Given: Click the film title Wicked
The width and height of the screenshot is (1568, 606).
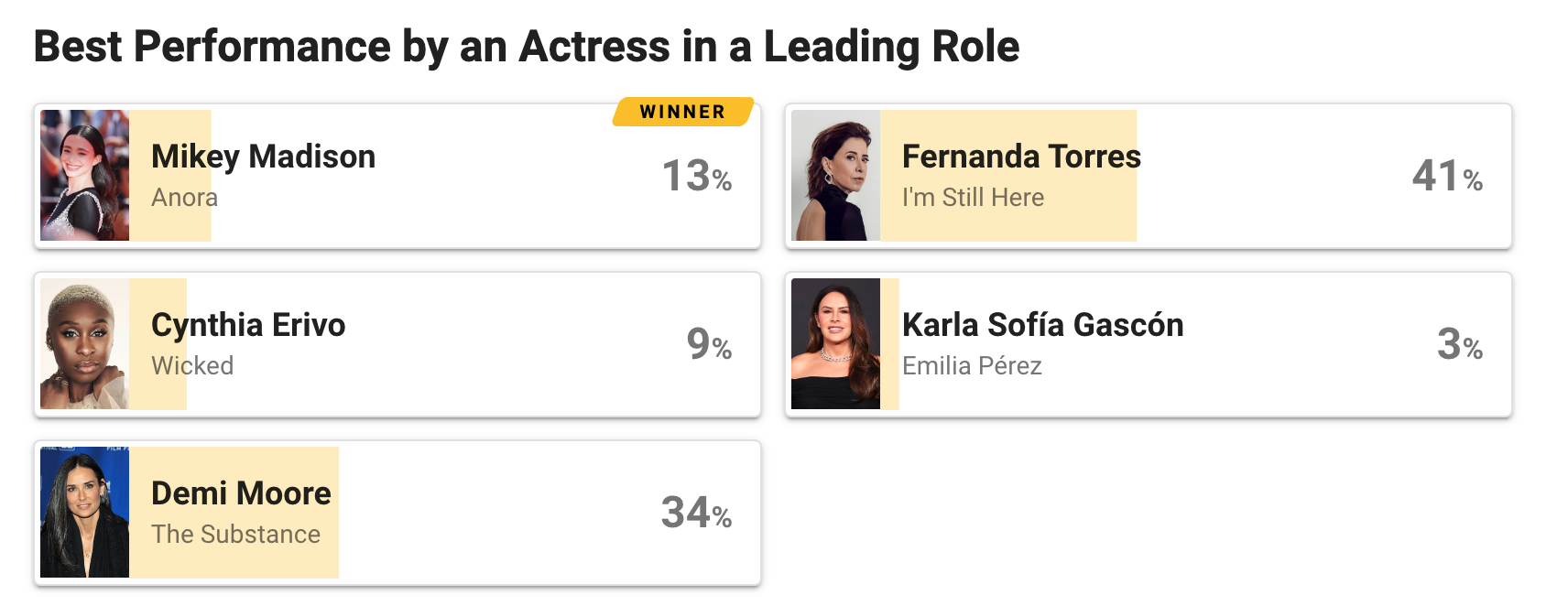Looking at the screenshot, I should (192, 366).
